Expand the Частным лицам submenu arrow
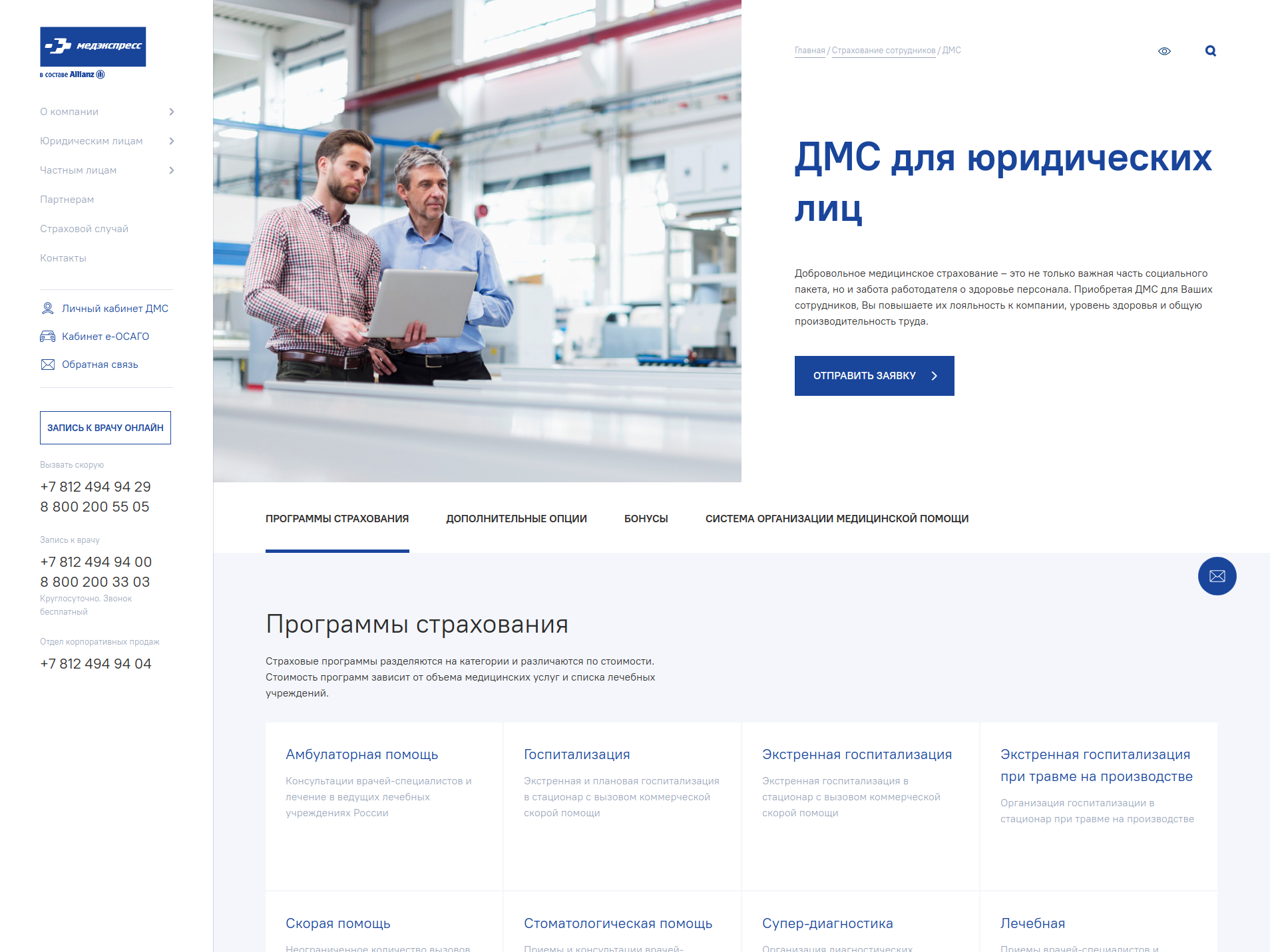This screenshot has width=1270, height=952. click(x=172, y=170)
